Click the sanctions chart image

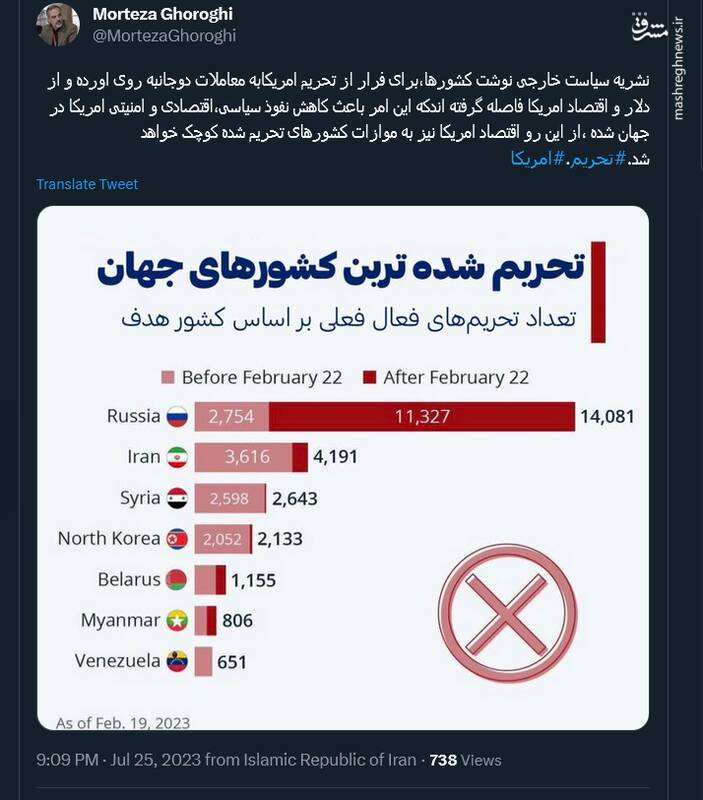pyautogui.click(x=350, y=460)
